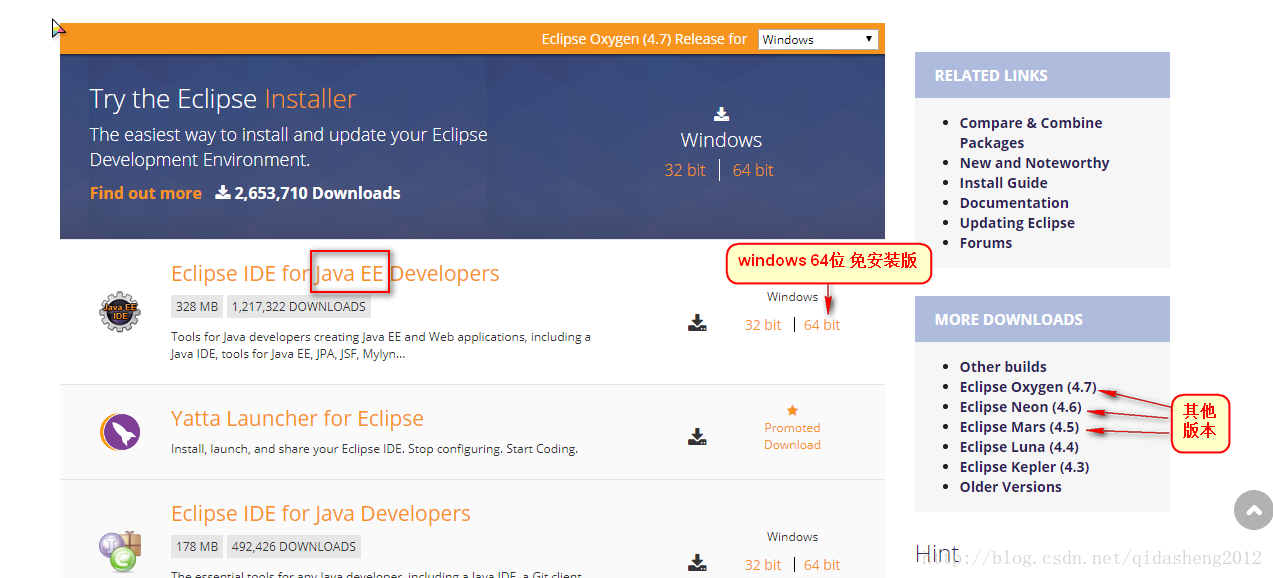
Task: Select 32 bit for Java EE Developers
Action: click(763, 325)
